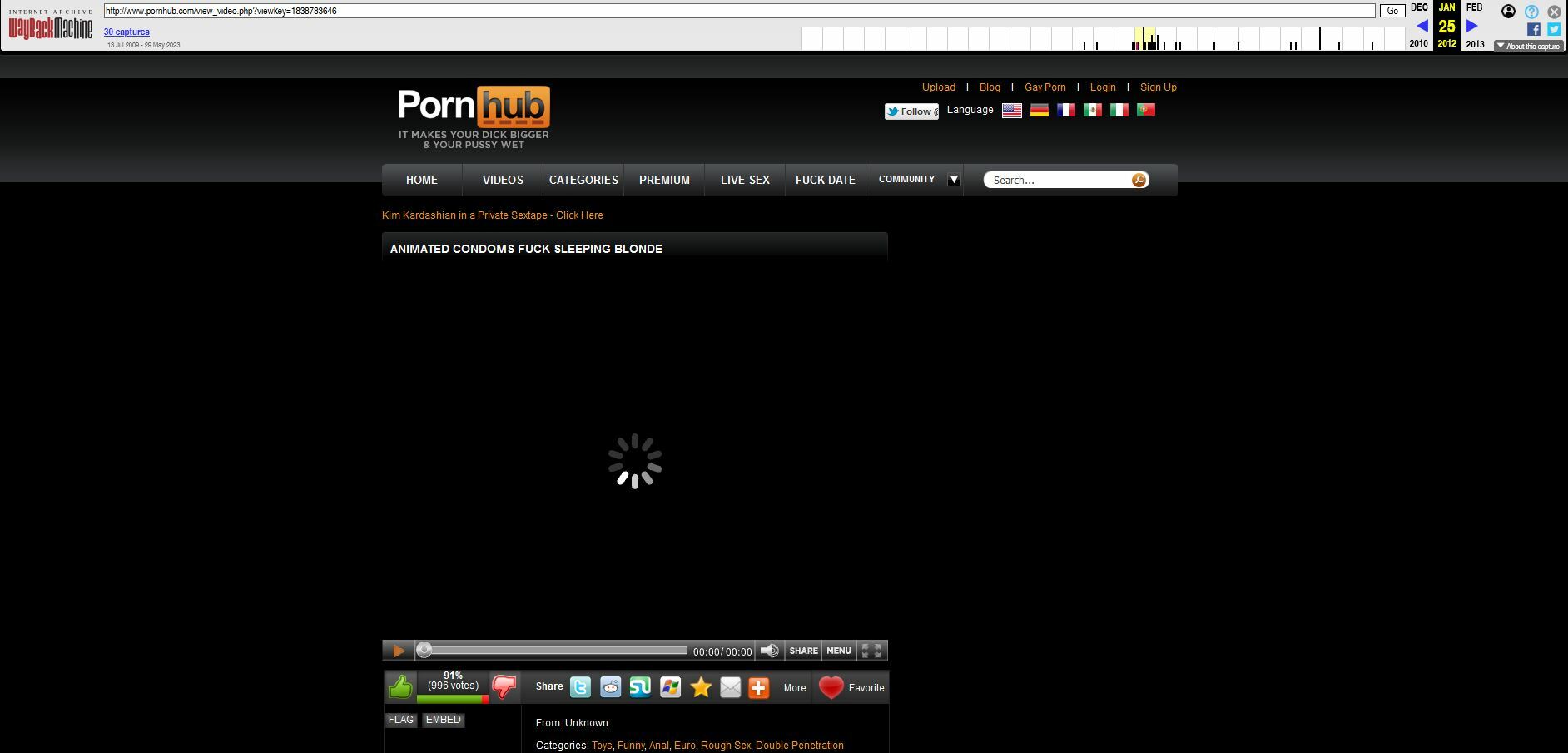Open the Gay Porn link

1045,87
